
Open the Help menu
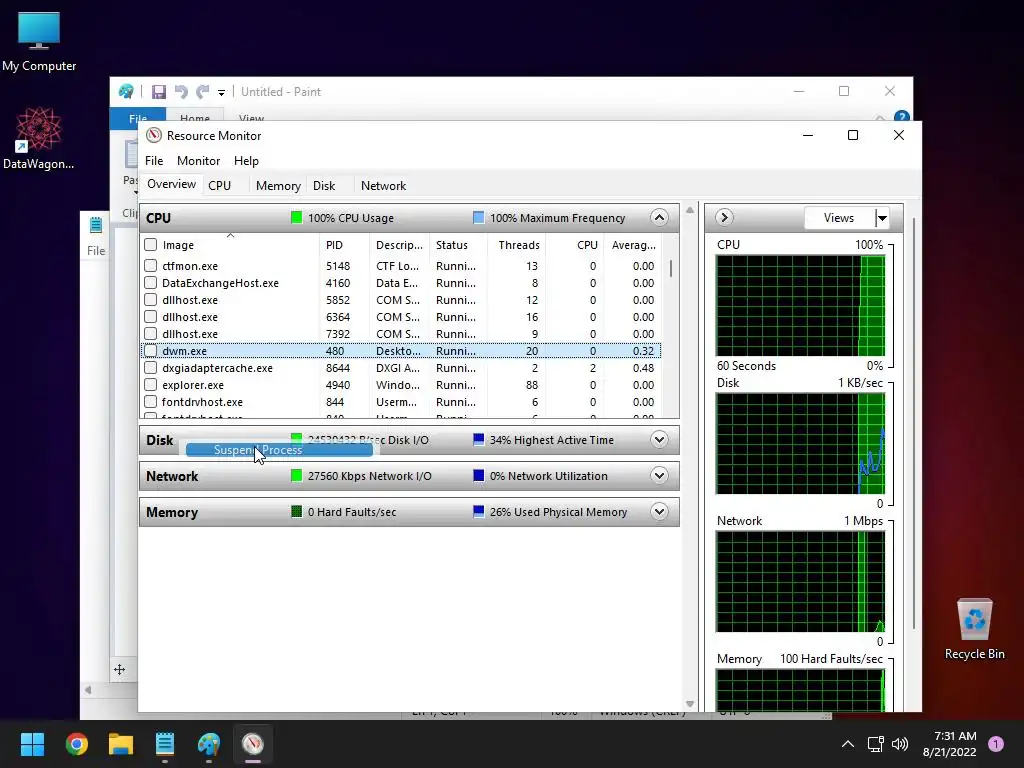click(246, 161)
